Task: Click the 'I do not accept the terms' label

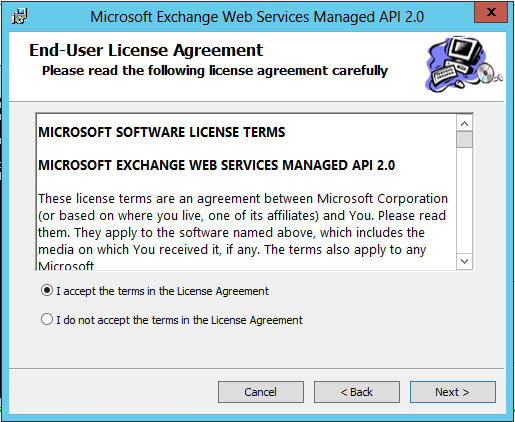Action: coord(179,320)
